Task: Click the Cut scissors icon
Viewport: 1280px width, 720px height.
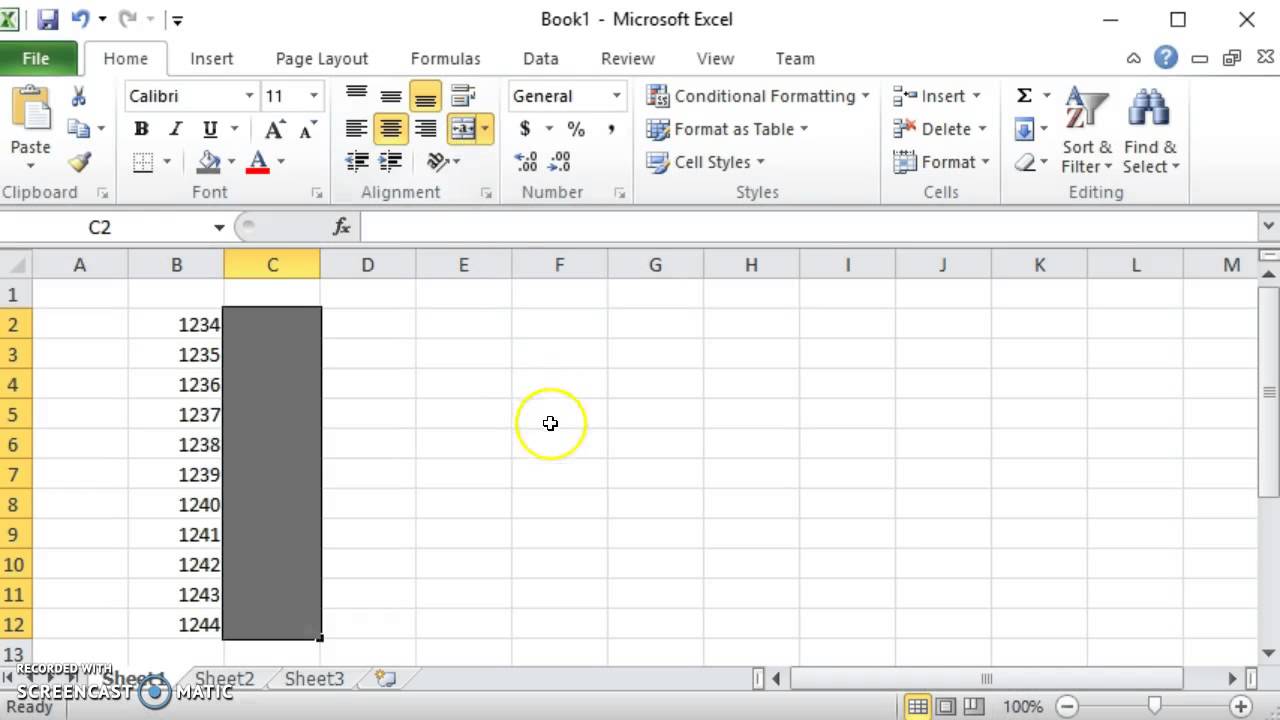Action: click(x=79, y=96)
